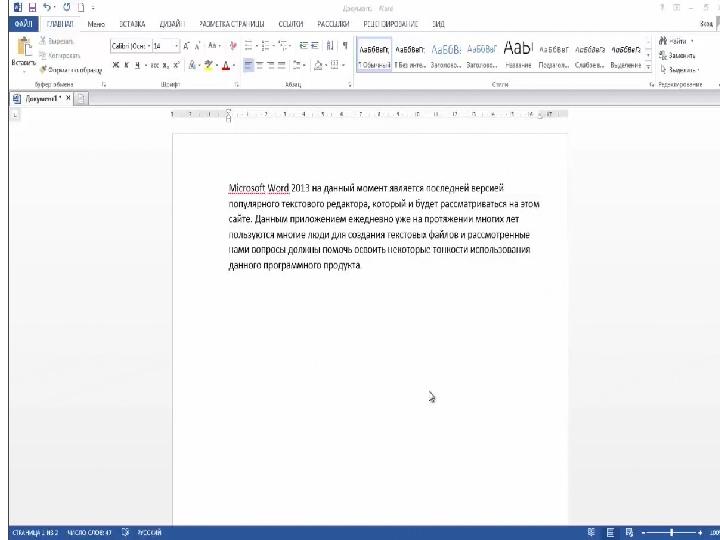Undo the last action
720x540 pixels.
point(46,7)
